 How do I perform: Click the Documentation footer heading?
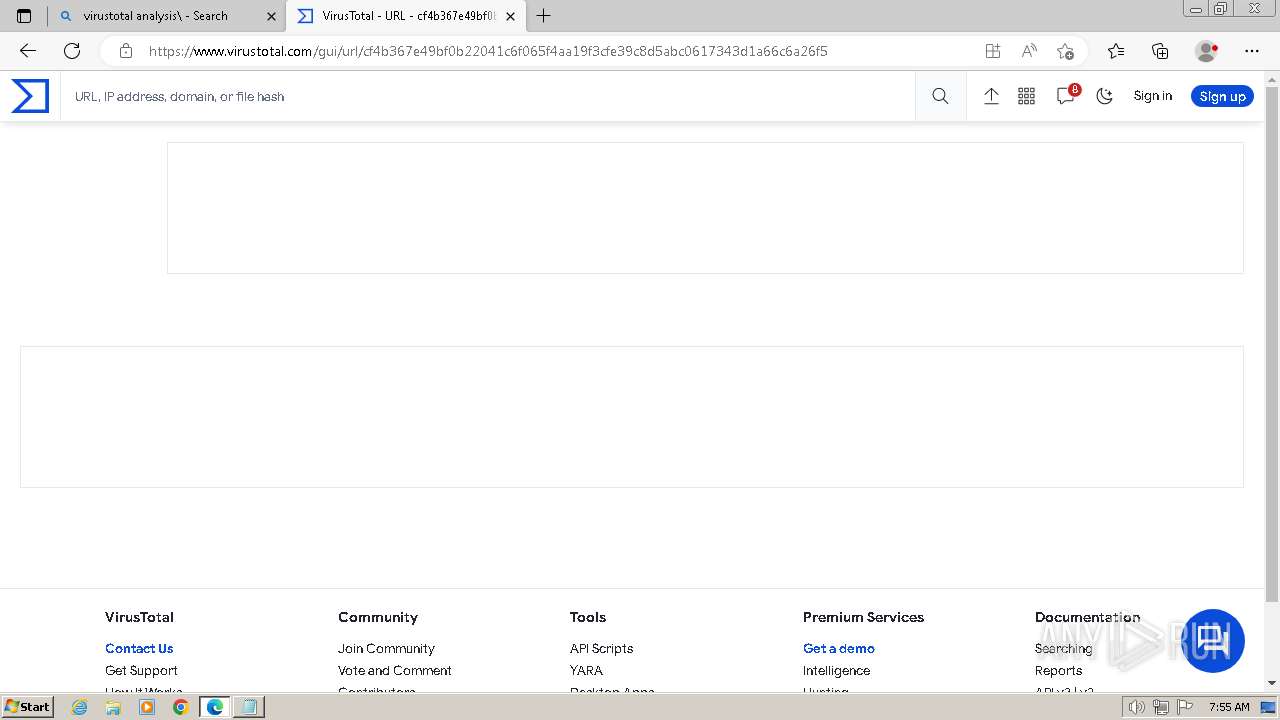pyautogui.click(x=1087, y=617)
